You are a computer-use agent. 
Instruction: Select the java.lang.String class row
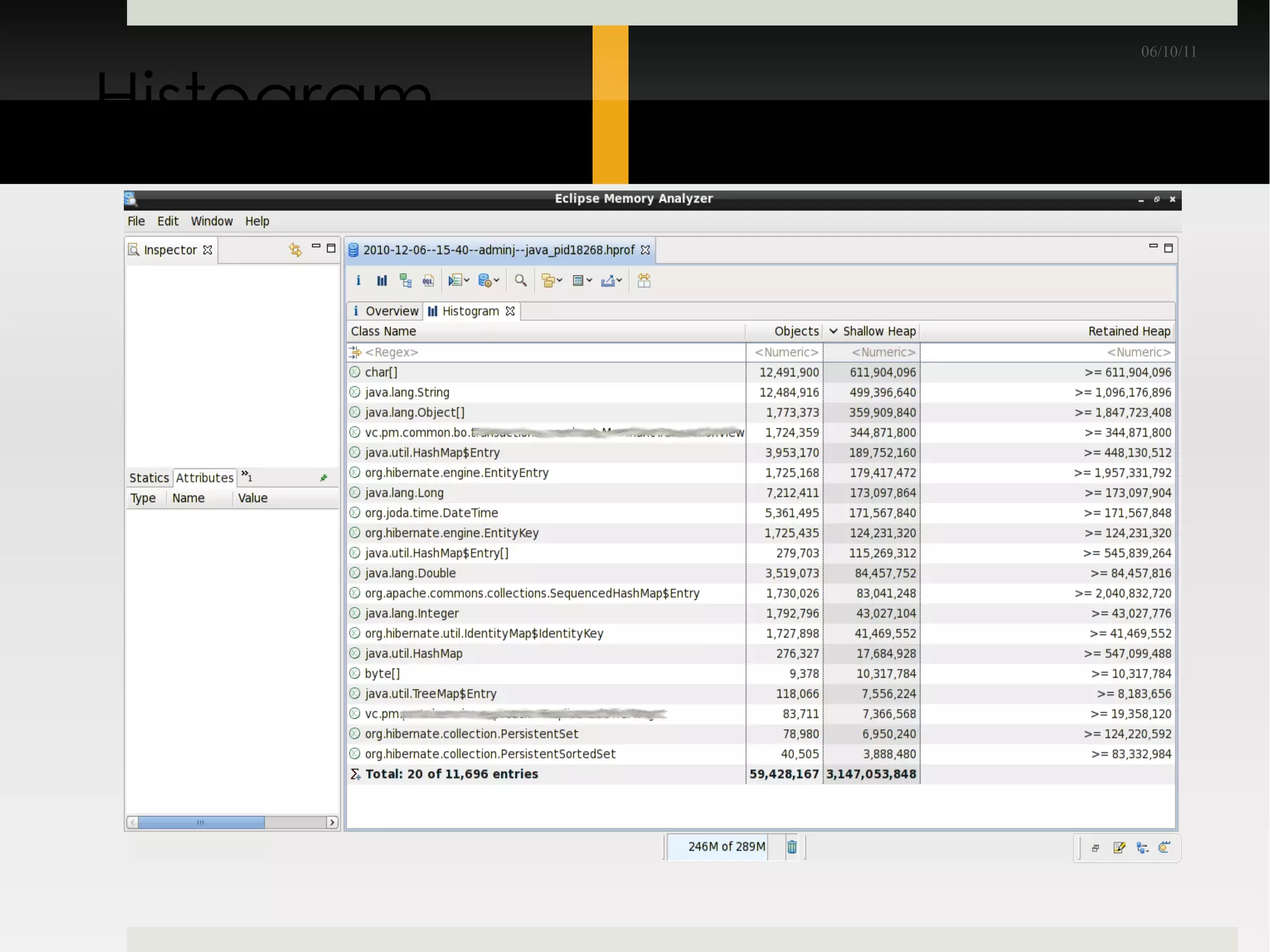coord(407,392)
